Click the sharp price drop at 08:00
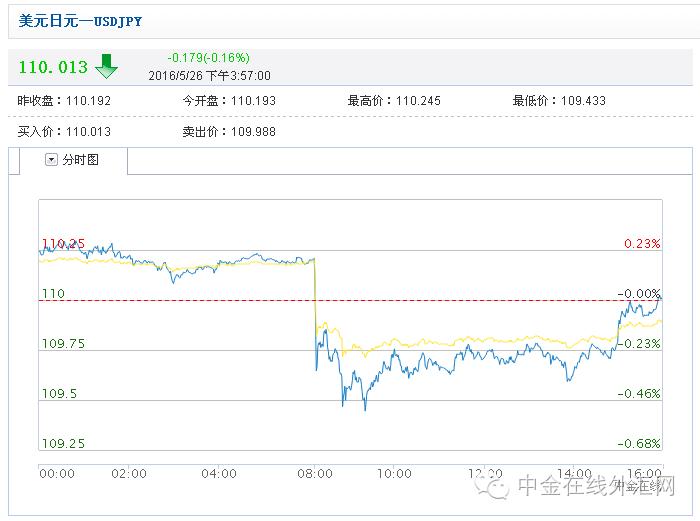Screen dimensions: 700x521 (x=315, y=313)
